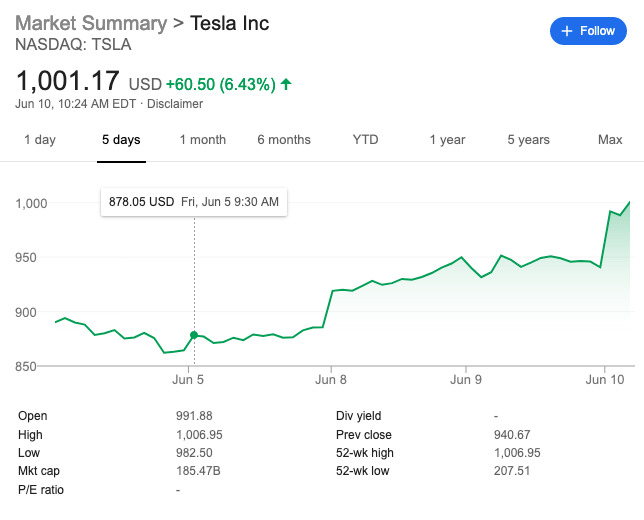Show the 1 month range

(203, 140)
